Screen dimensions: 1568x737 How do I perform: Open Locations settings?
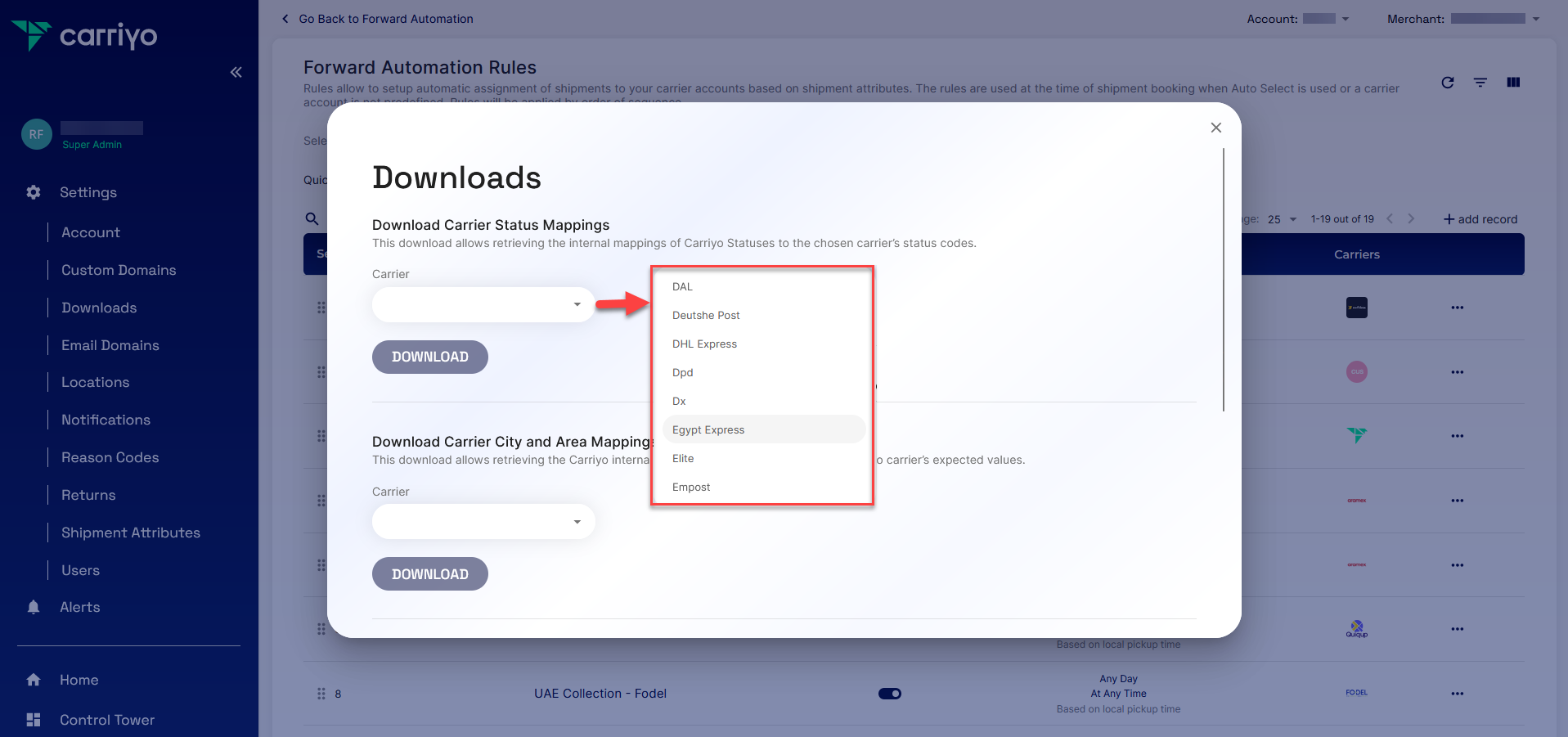pyautogui.click(x=96, y=382)
